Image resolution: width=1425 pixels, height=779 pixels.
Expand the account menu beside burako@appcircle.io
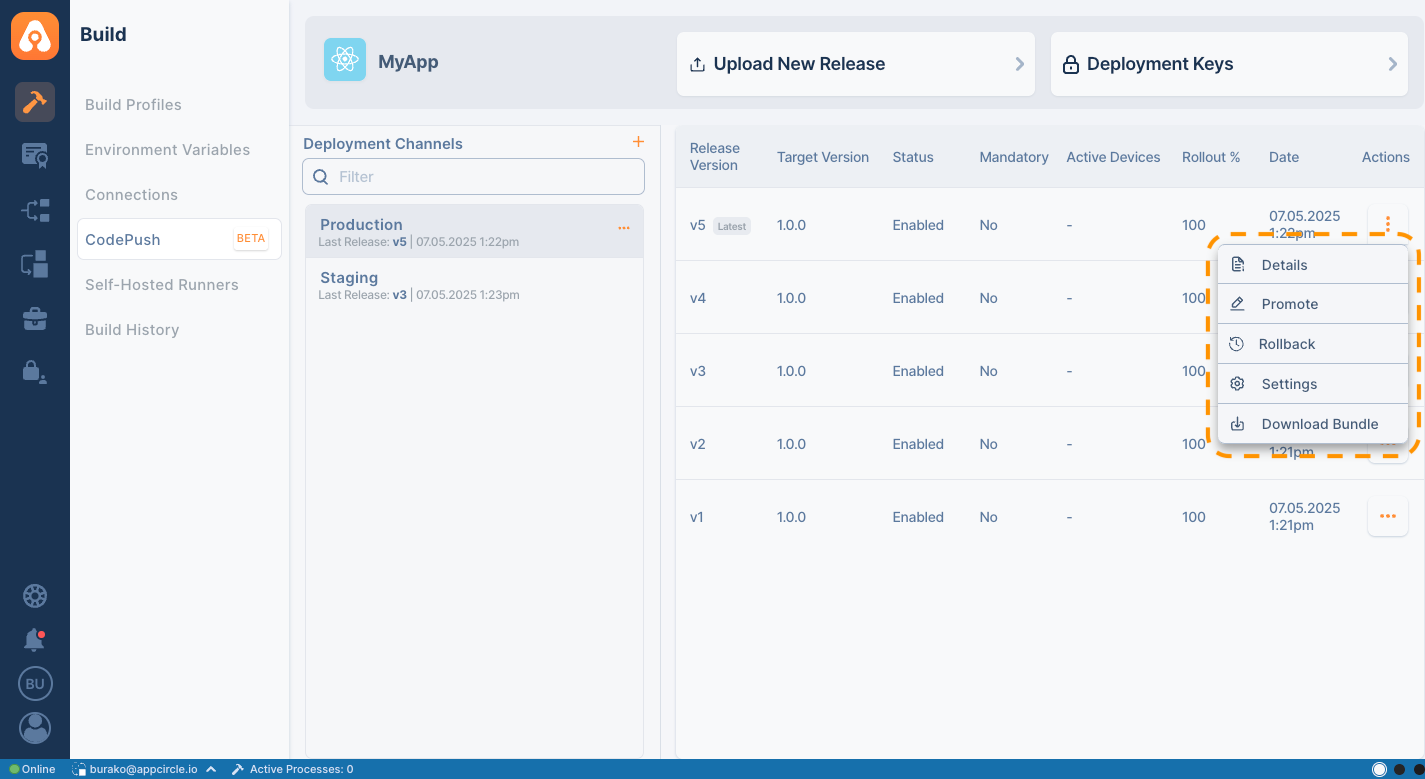211,769
